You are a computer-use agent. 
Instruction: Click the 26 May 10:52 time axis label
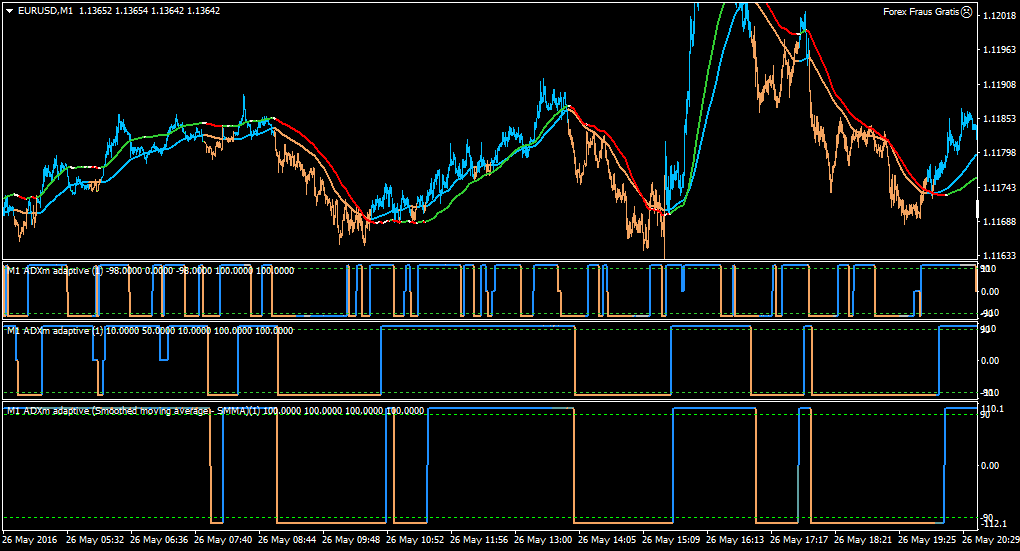tap(415, 539)
